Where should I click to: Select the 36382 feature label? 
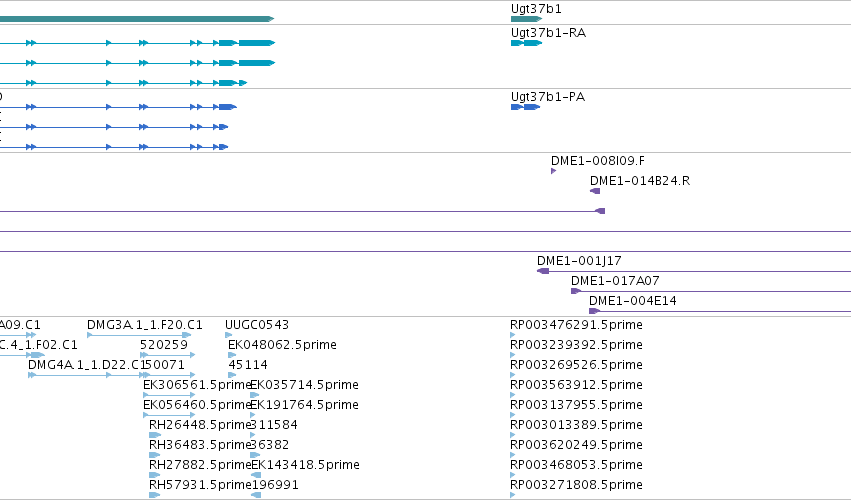(x=270, y=445)
